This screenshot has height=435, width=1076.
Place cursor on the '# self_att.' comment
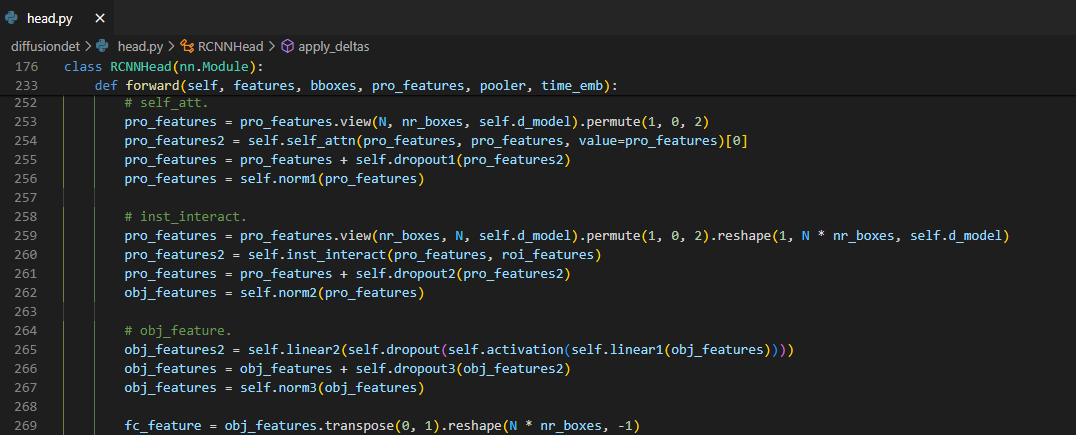[x=165, y=103]
